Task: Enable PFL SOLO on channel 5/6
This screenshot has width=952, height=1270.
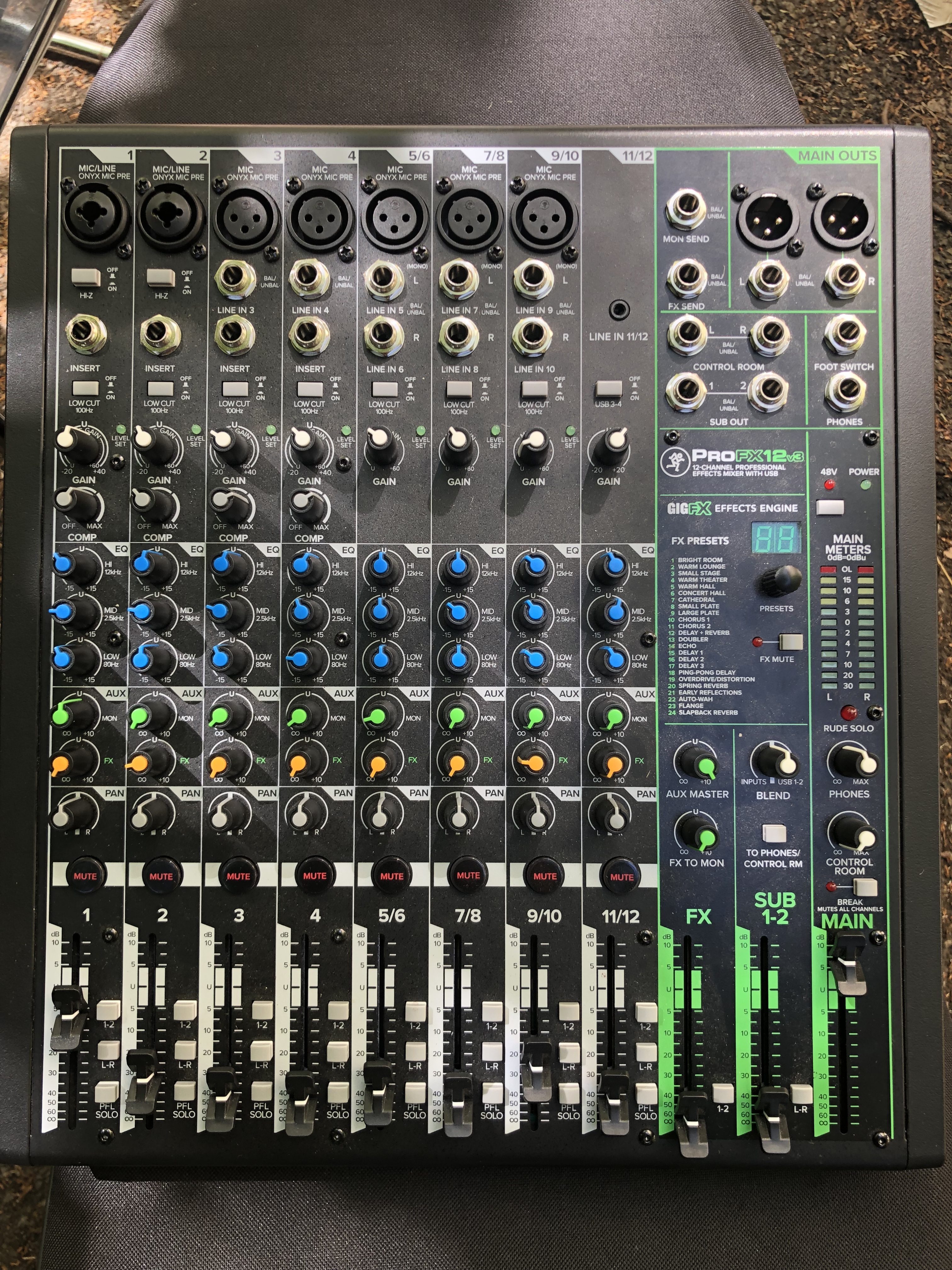Action: pos(415,1092)
